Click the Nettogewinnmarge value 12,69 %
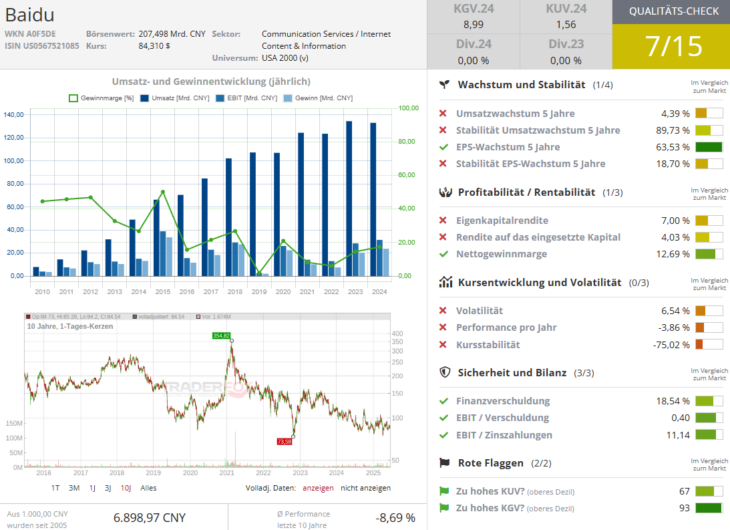Image resolution: width=730 pixels, height=530 pixels. (673, 254)
